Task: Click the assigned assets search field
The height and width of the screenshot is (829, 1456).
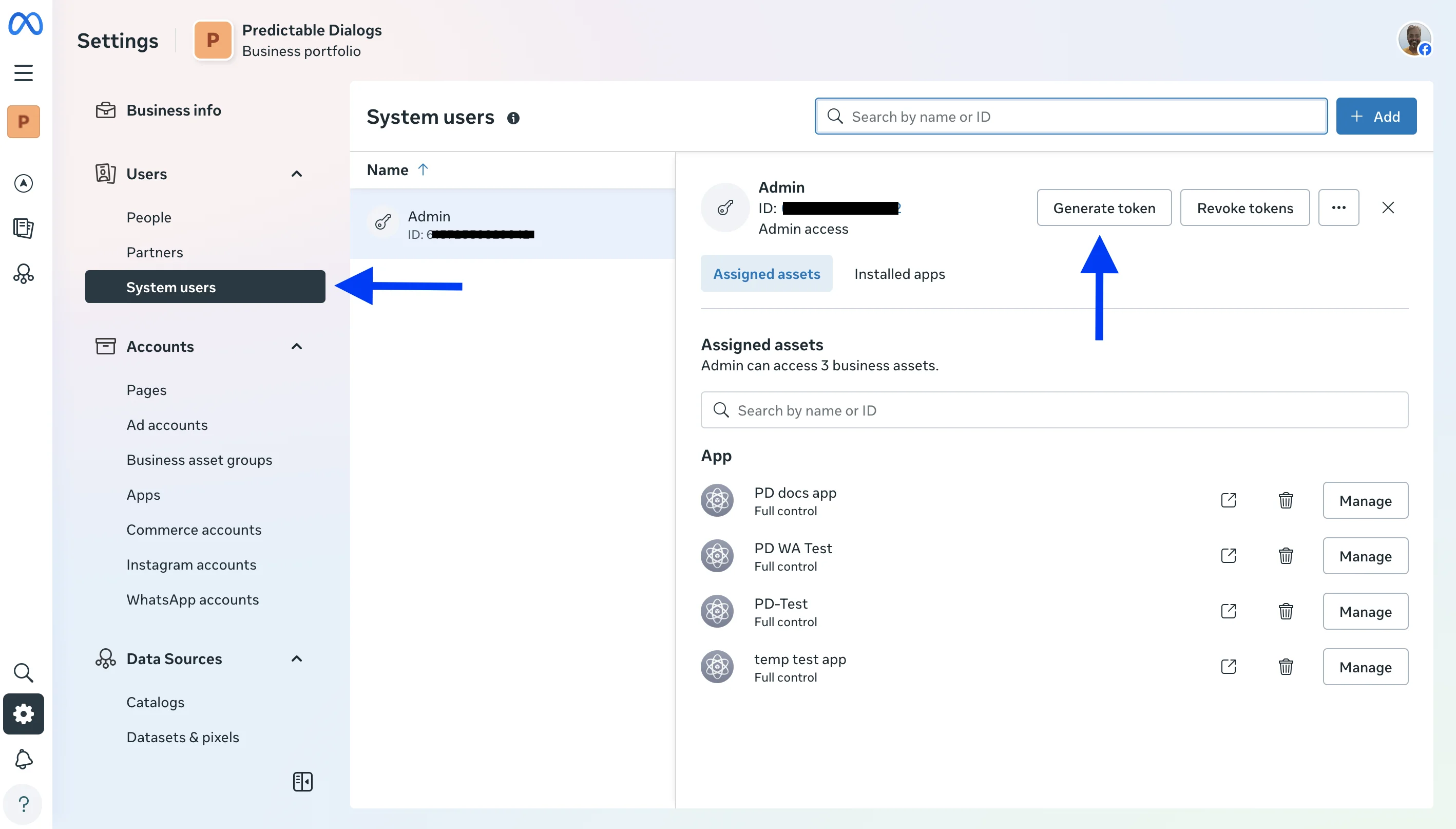Action: (x=1052, y=410)
